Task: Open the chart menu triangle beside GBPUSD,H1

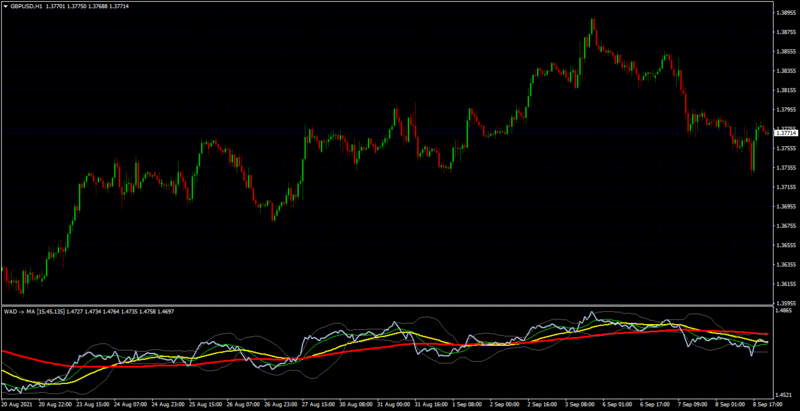Action: coord(6,5)
